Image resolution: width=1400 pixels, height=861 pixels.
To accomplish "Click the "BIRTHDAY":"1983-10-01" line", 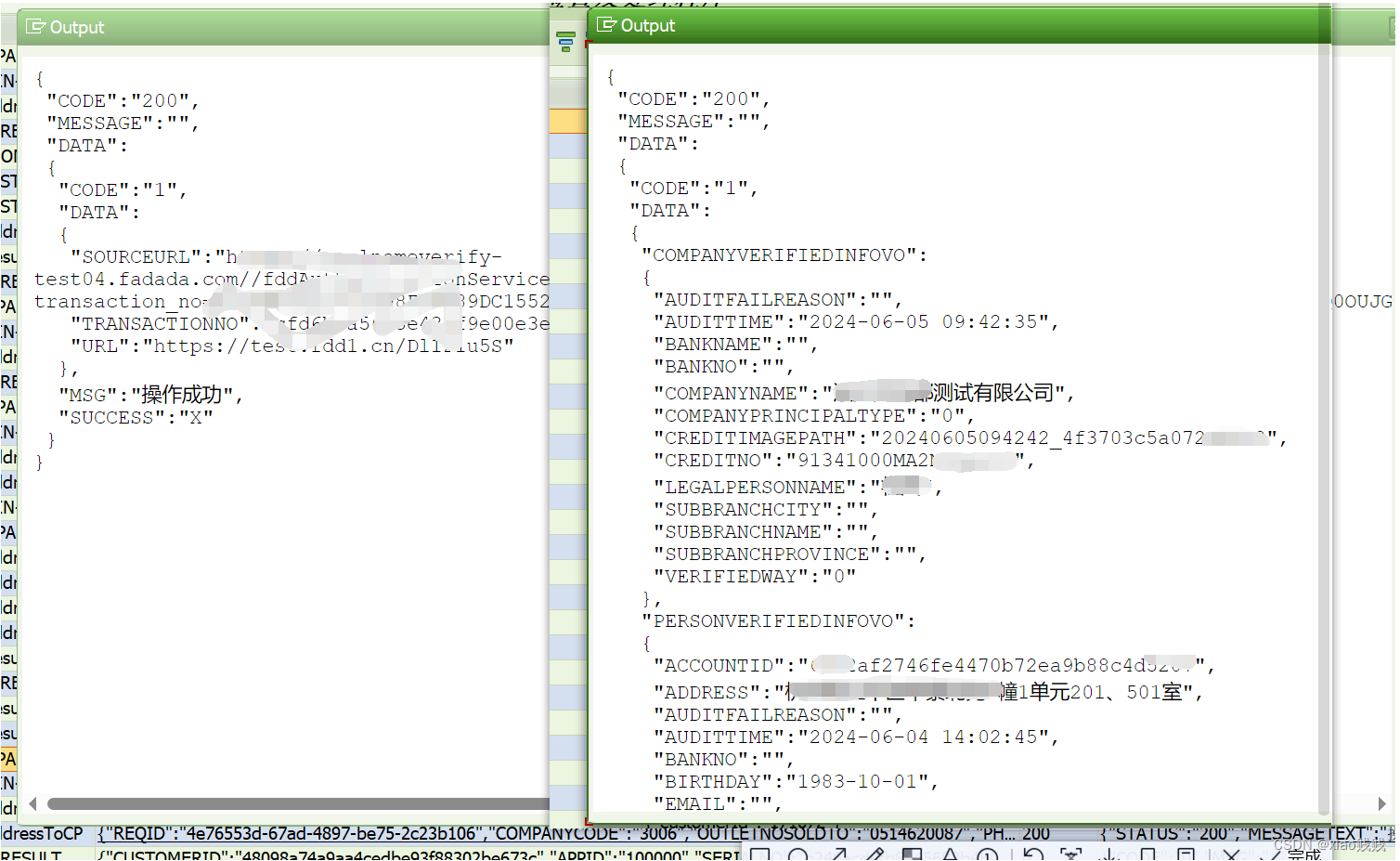I will (x=796, y=781).
